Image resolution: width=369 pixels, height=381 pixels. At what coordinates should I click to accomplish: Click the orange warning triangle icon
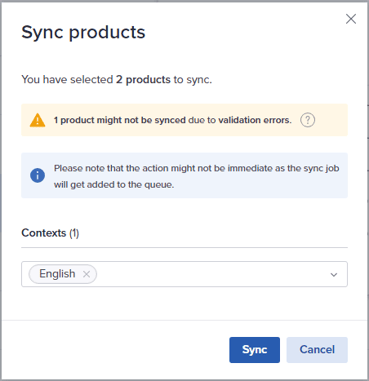(37, 120)
